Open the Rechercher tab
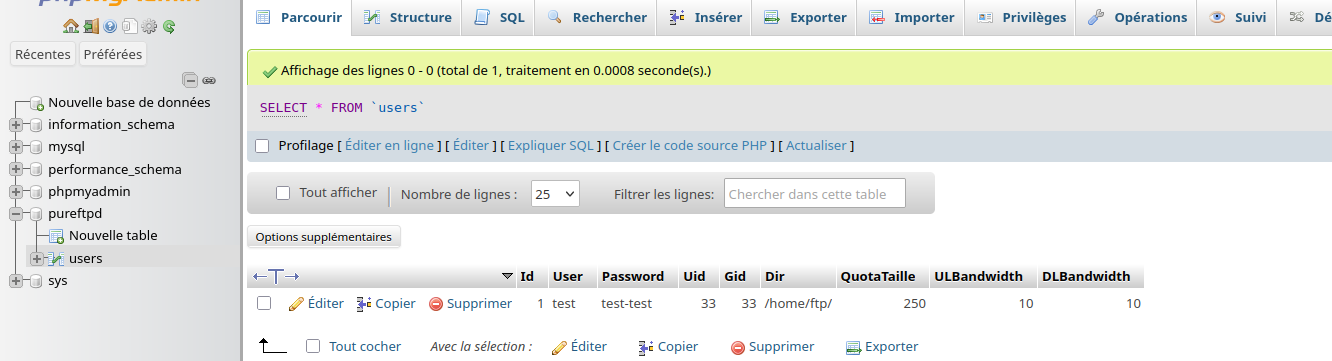1332x361 pixels. (x=596, y=18)
